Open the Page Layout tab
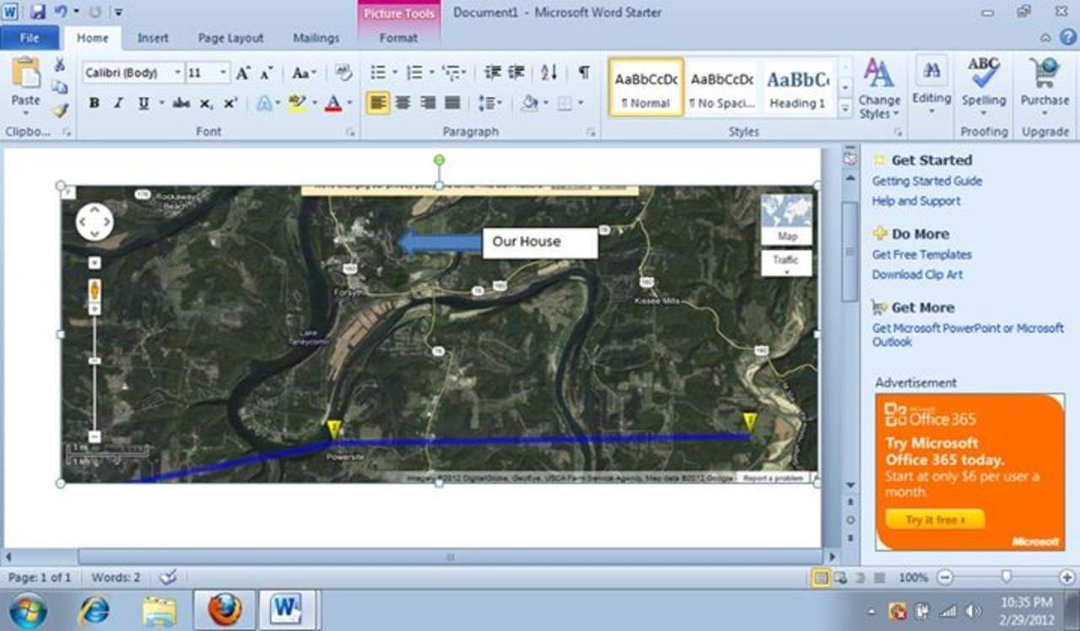 point(231,38)
